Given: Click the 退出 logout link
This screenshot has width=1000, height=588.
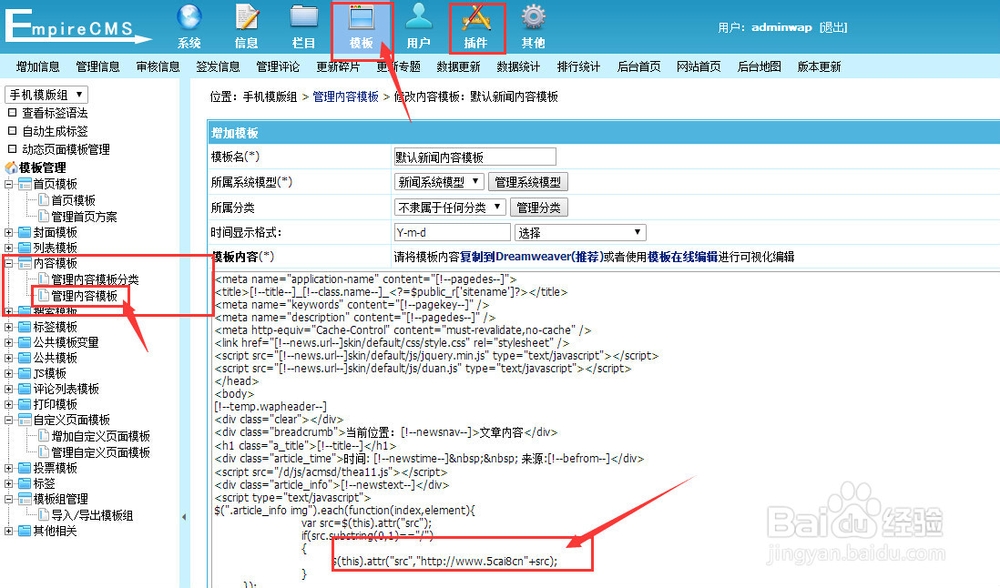Looking at the screenshot, I should (834, 27).
